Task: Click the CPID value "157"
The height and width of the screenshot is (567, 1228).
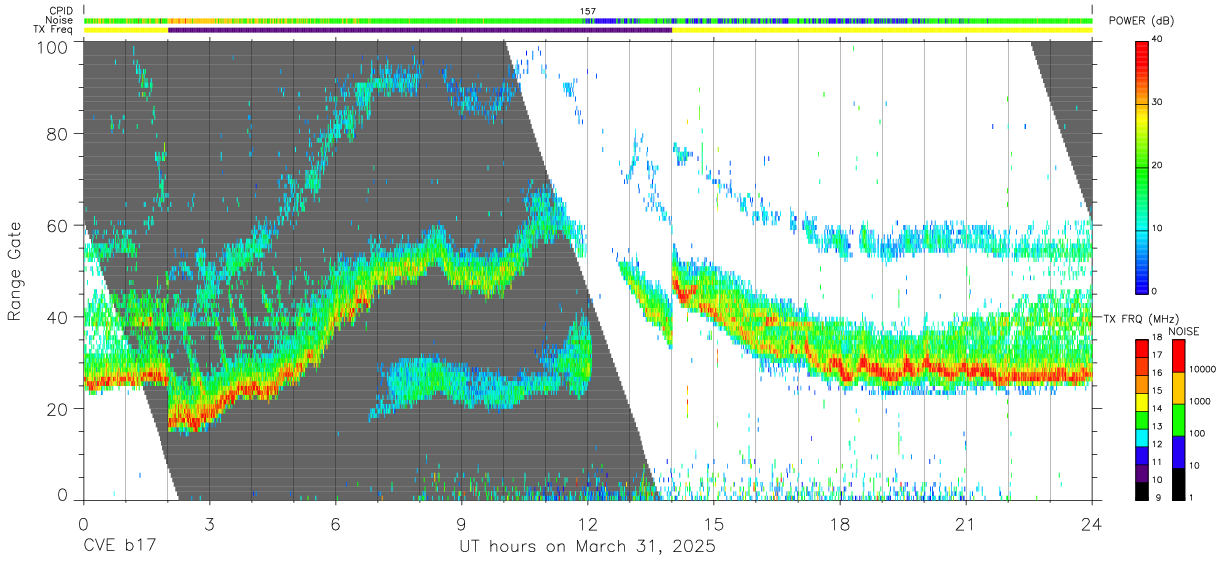Action: point(588,11)
